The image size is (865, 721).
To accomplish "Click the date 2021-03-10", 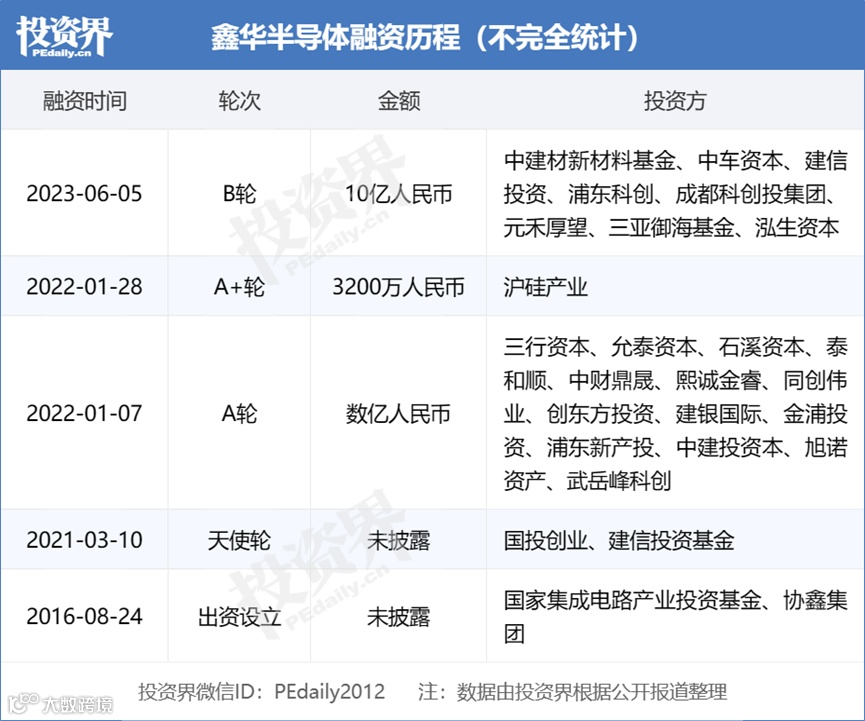I will 84,540.
